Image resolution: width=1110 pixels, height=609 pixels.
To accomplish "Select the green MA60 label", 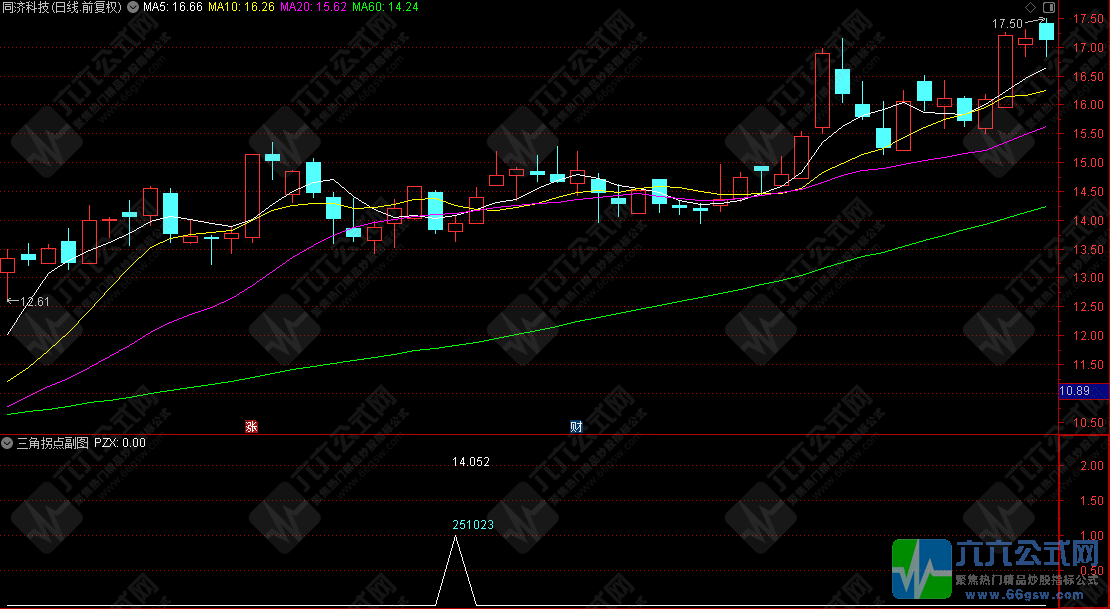I will (385, 7).
